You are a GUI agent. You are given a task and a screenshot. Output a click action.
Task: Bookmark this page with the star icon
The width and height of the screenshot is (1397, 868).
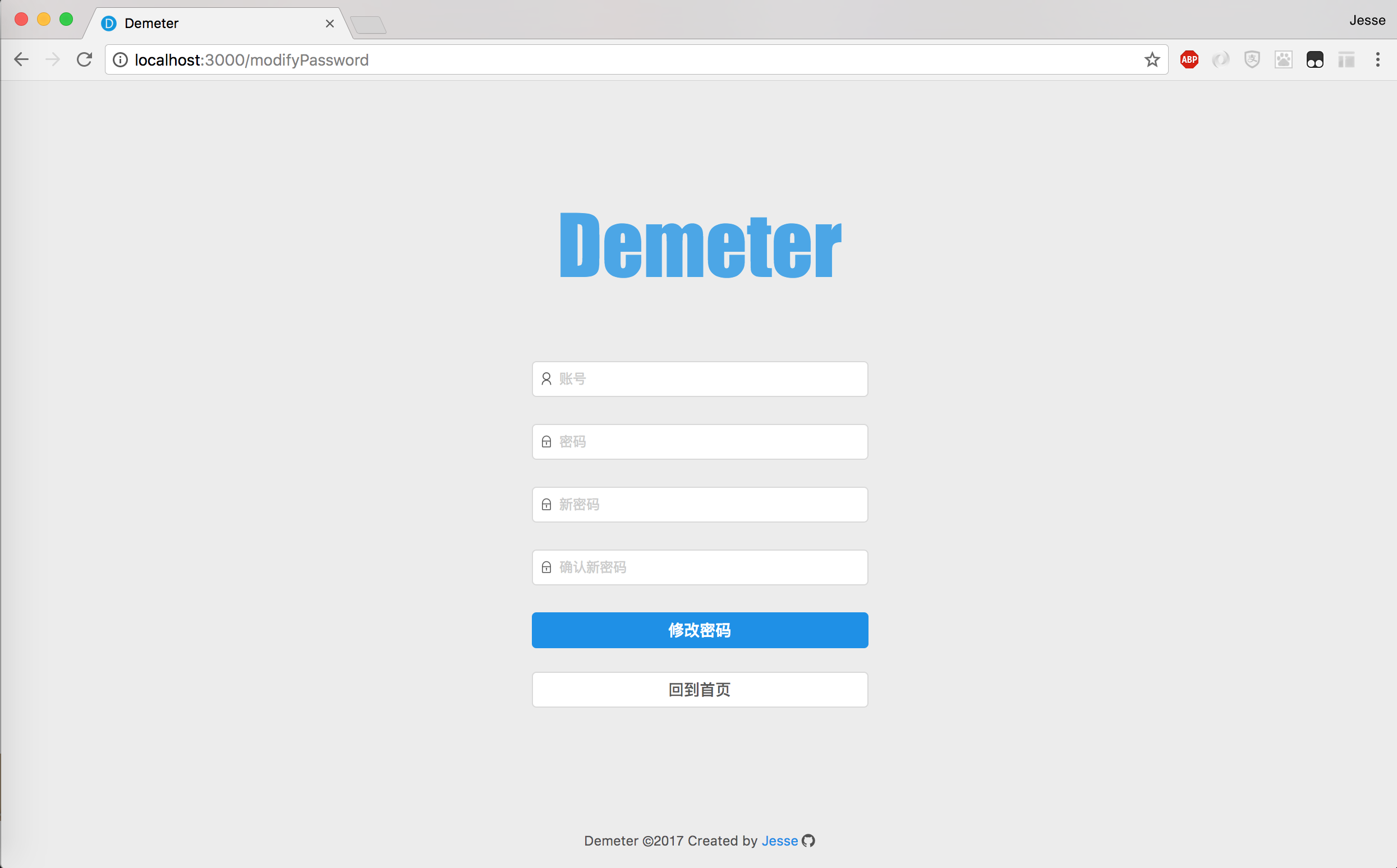1152,59
